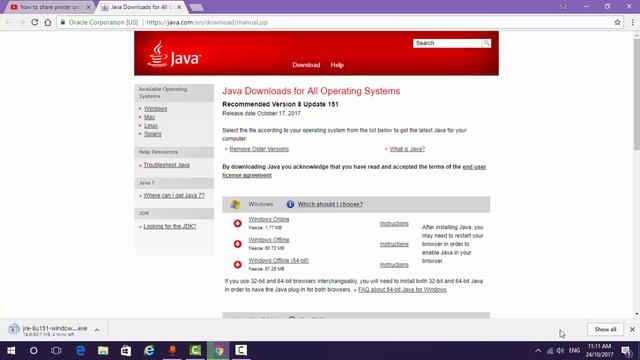This screenshot has width=640, height=360.
Task: Open the Windows Start menu
Action: pyautogui.click(x=11, y=351)
